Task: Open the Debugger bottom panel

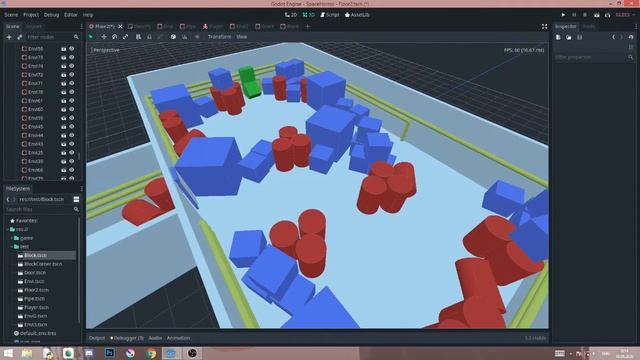Action: tap(127, 338)
